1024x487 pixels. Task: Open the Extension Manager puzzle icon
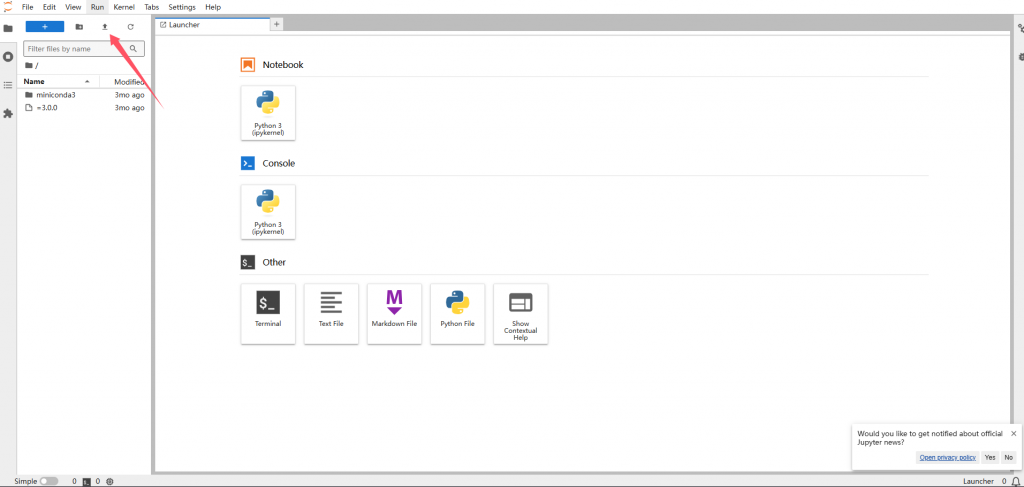[x=8, y=114]
